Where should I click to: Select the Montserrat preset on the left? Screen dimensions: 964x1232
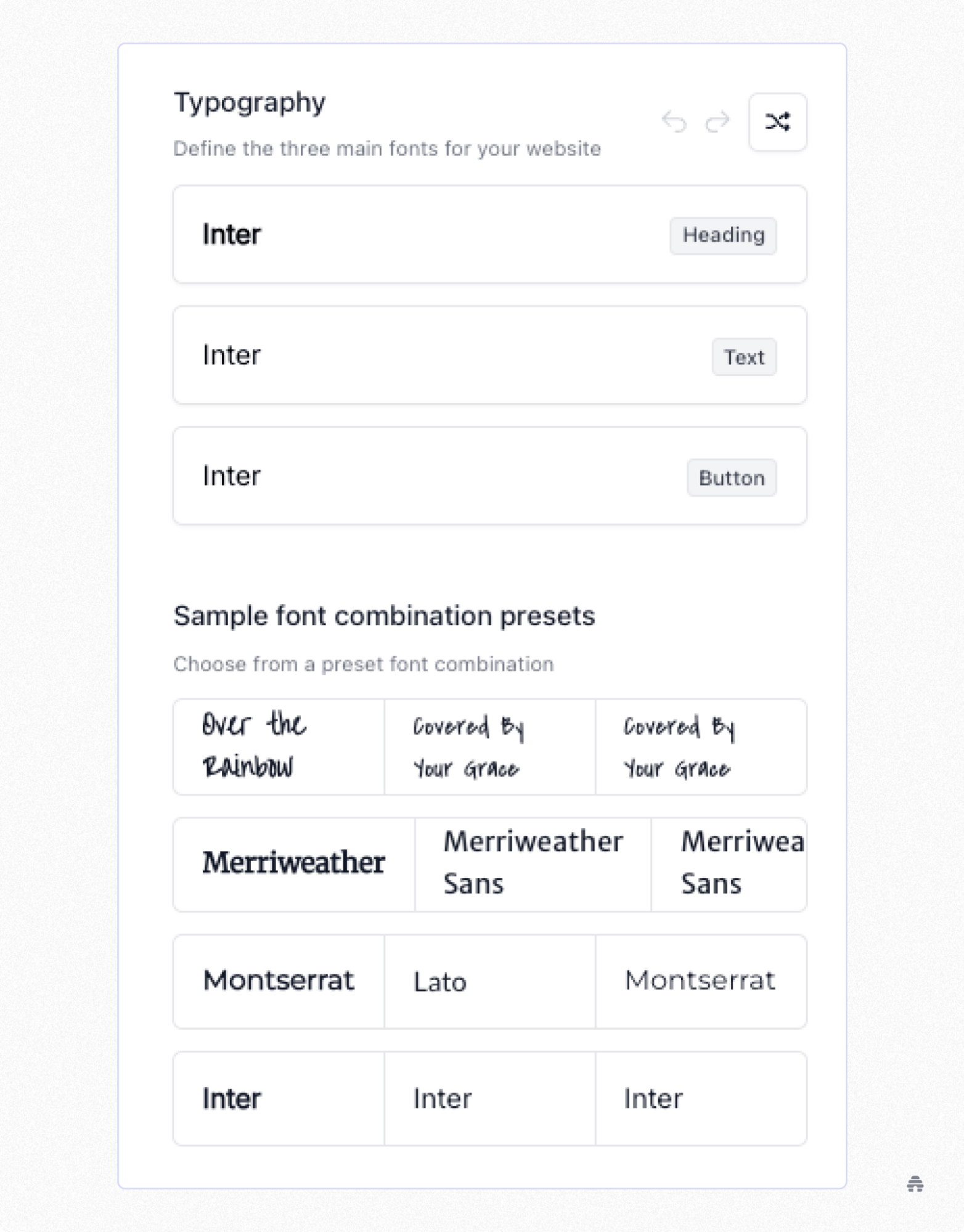tap(278, 981)
